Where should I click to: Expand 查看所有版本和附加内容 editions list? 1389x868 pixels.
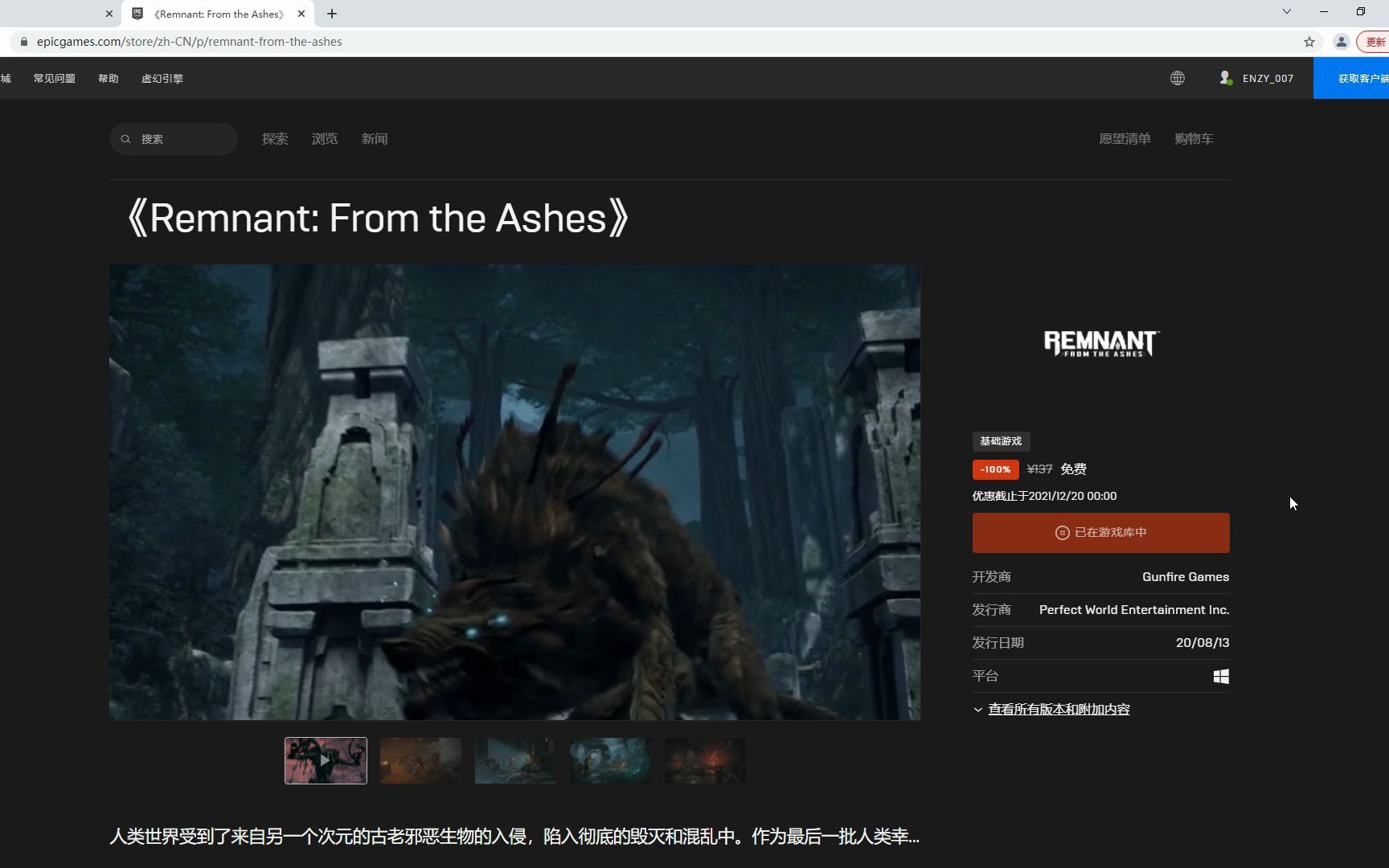pos(1059,710)
